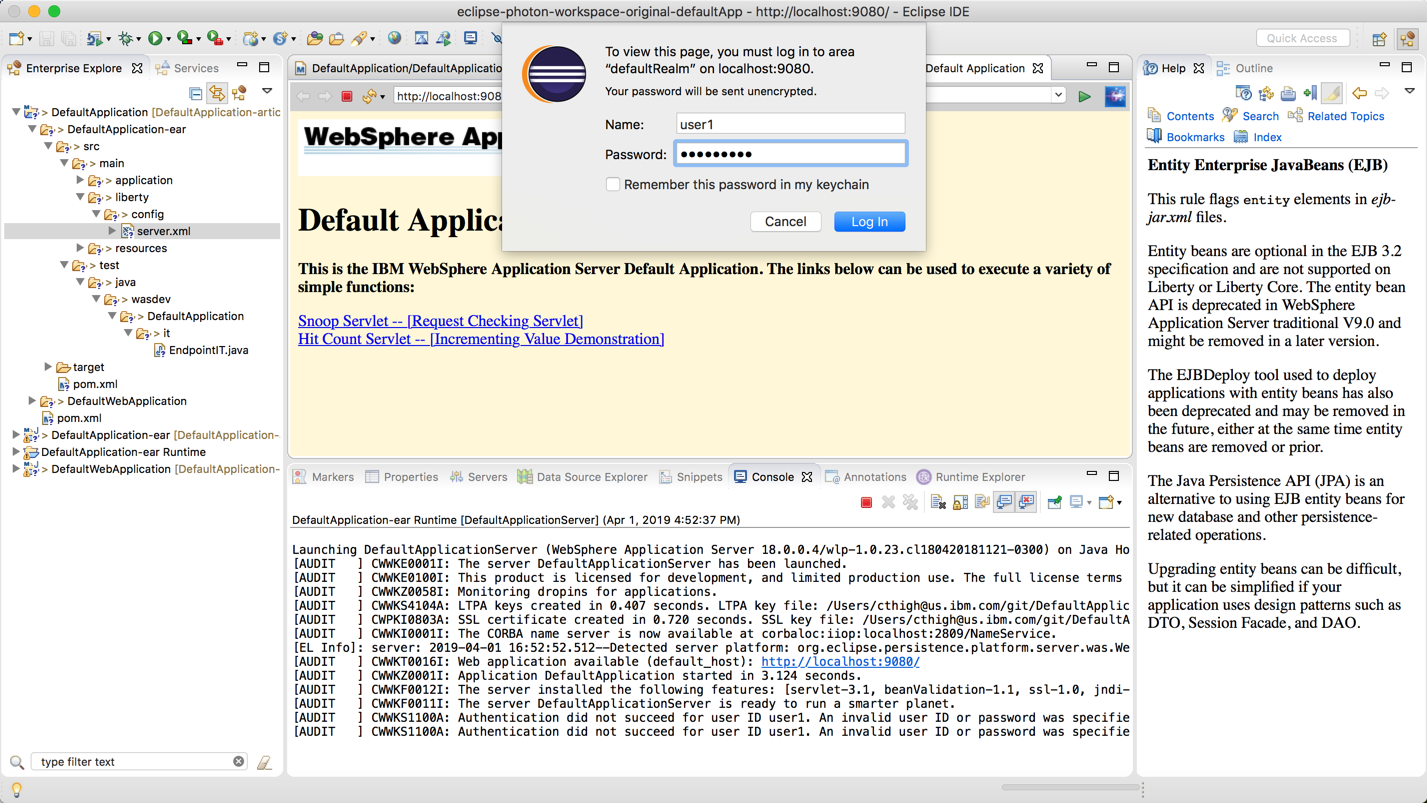Toggle Highlight Search Terms brush in Help
This screenshot has height=803, width=1427.
(x=1332, y=93)
